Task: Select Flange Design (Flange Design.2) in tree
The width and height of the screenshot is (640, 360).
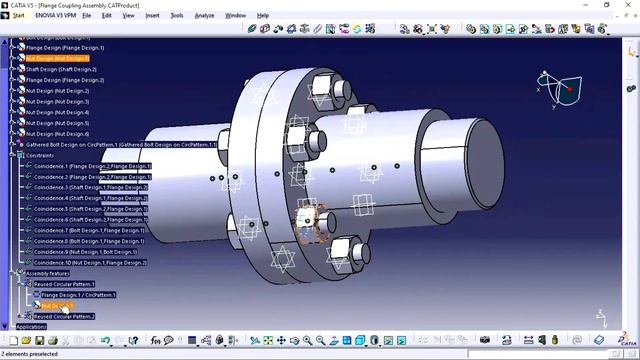Action: tap(65, 80)
